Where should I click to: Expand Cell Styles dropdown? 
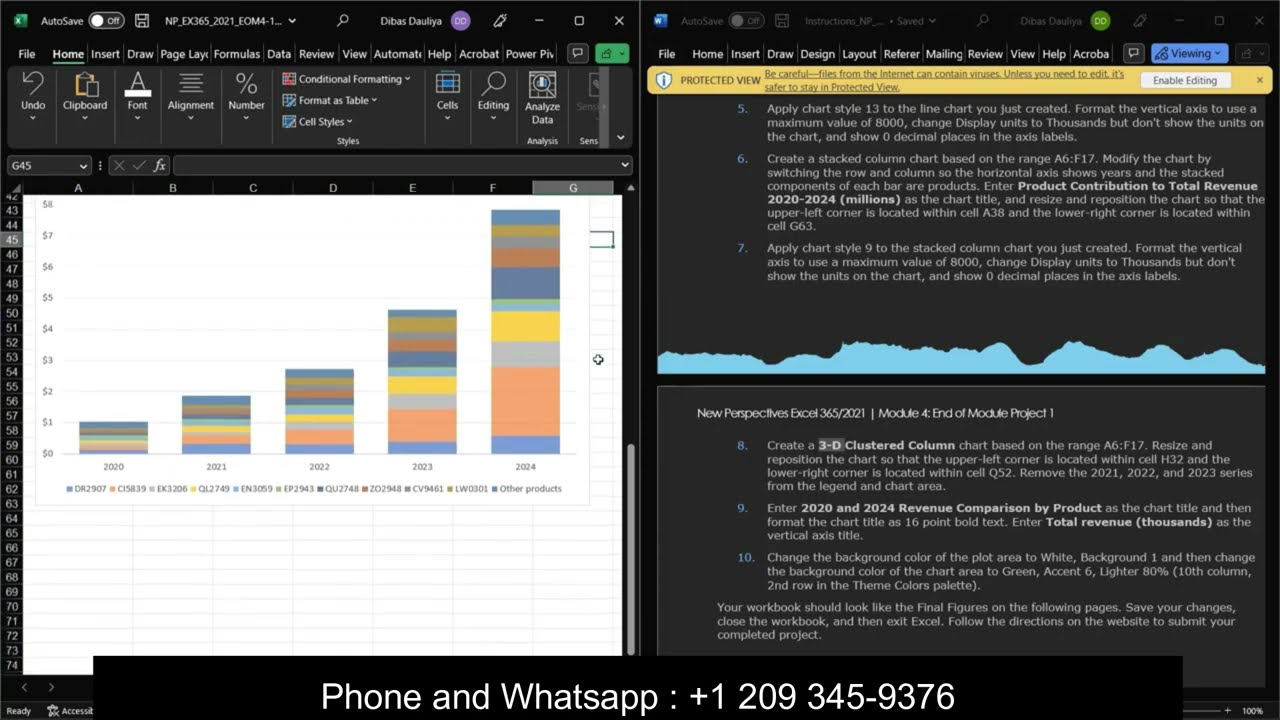tap(349, 122)
